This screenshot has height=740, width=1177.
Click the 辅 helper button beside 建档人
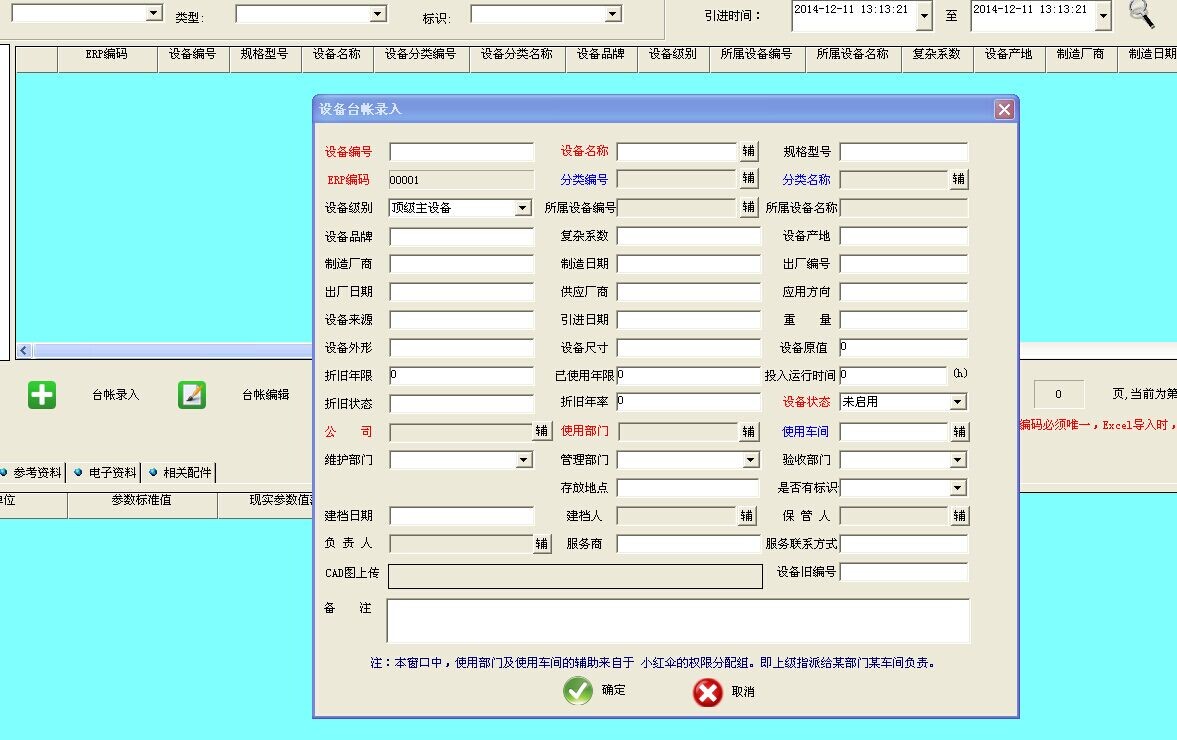point(747,515)
